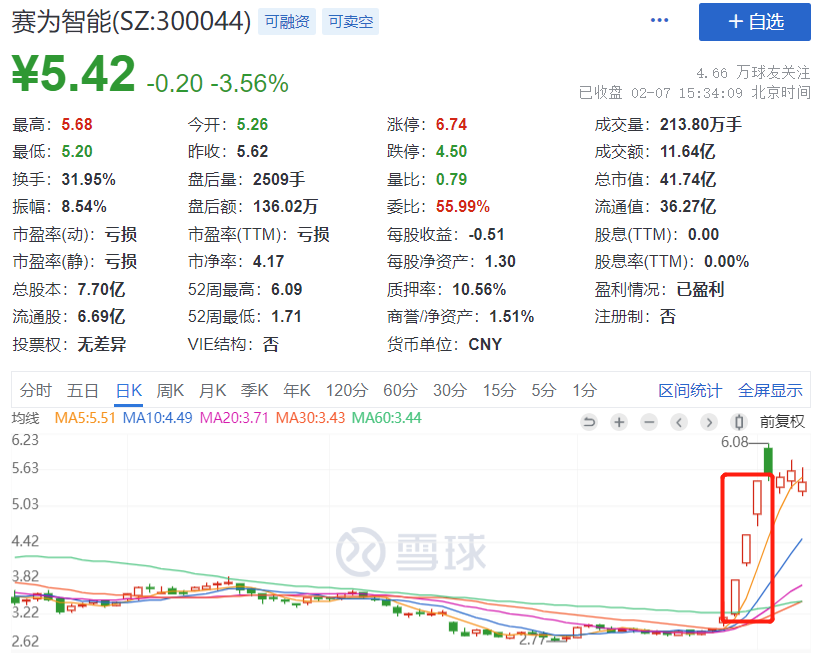Open the 全屏显示 fullscreen link

click(770, 391)
